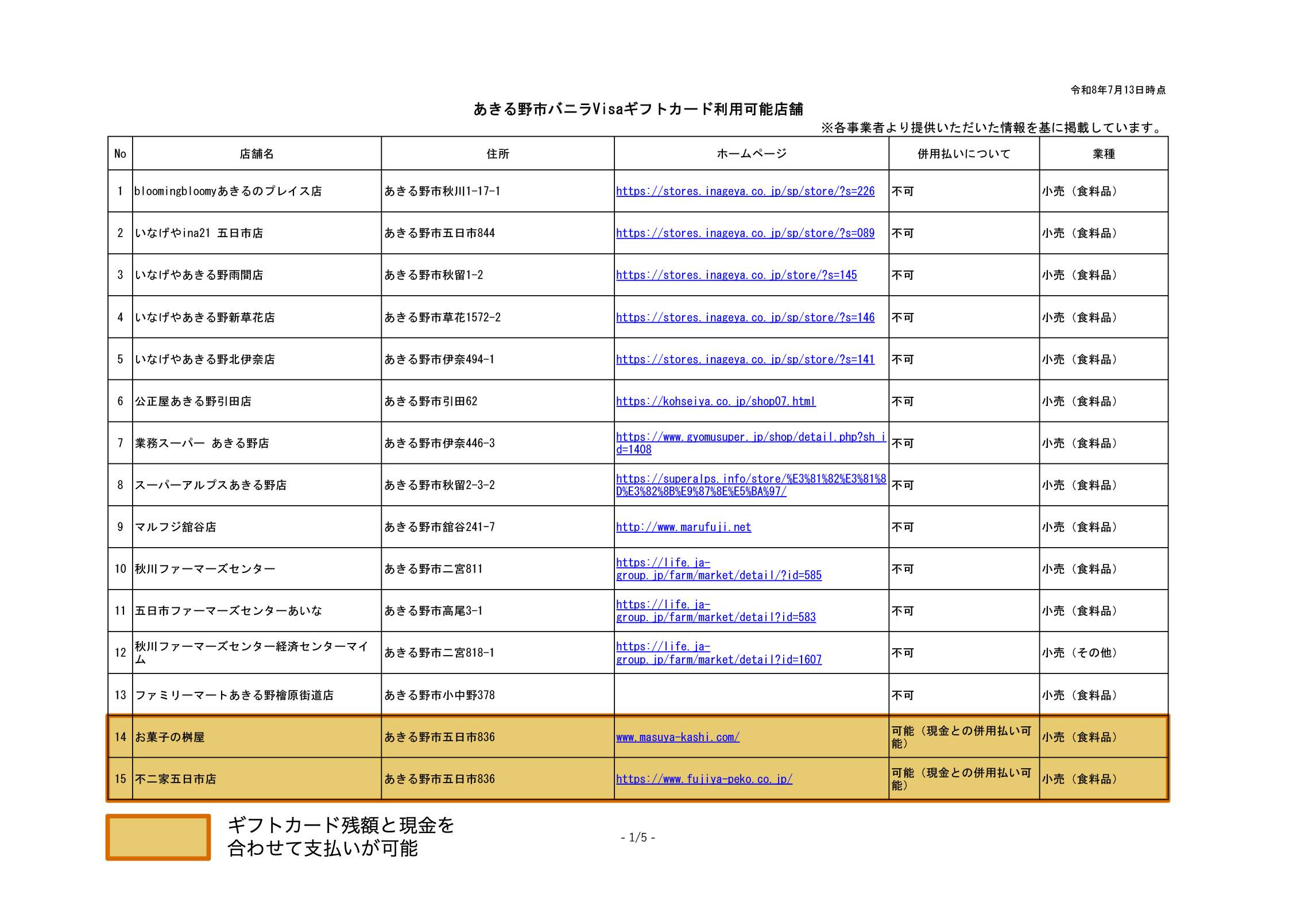Select store name スーパーアルプスあきる野店
The height and width of the screenshot is (922, 1316).
pyautogui.click(x=211, y=485)
